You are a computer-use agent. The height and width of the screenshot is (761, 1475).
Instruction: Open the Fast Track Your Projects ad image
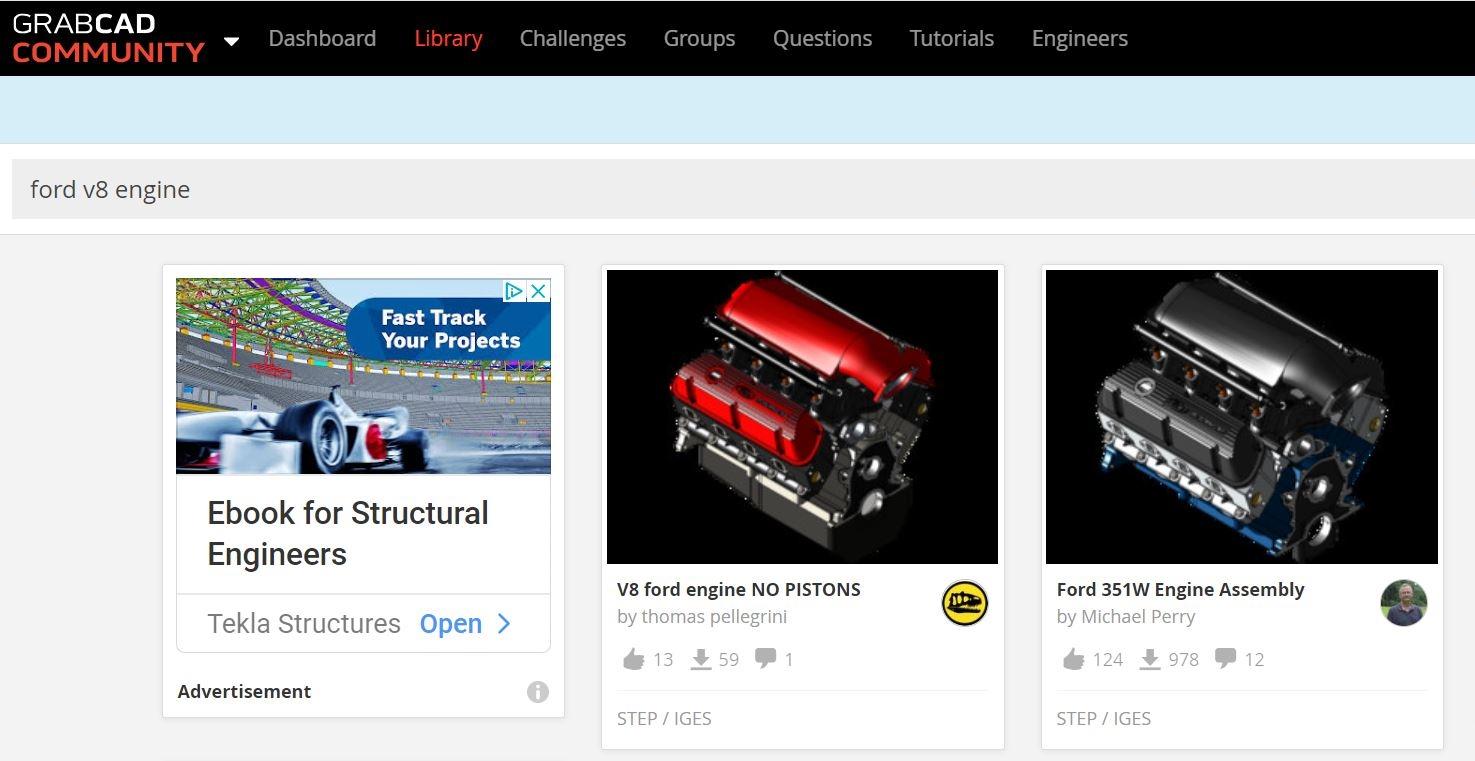click(x=363, y=376)
